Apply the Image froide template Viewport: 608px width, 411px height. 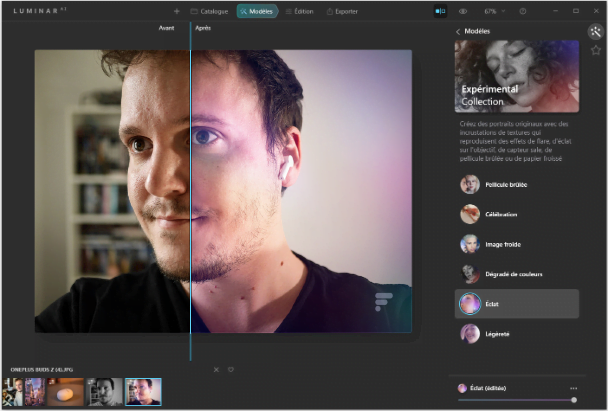516,244
